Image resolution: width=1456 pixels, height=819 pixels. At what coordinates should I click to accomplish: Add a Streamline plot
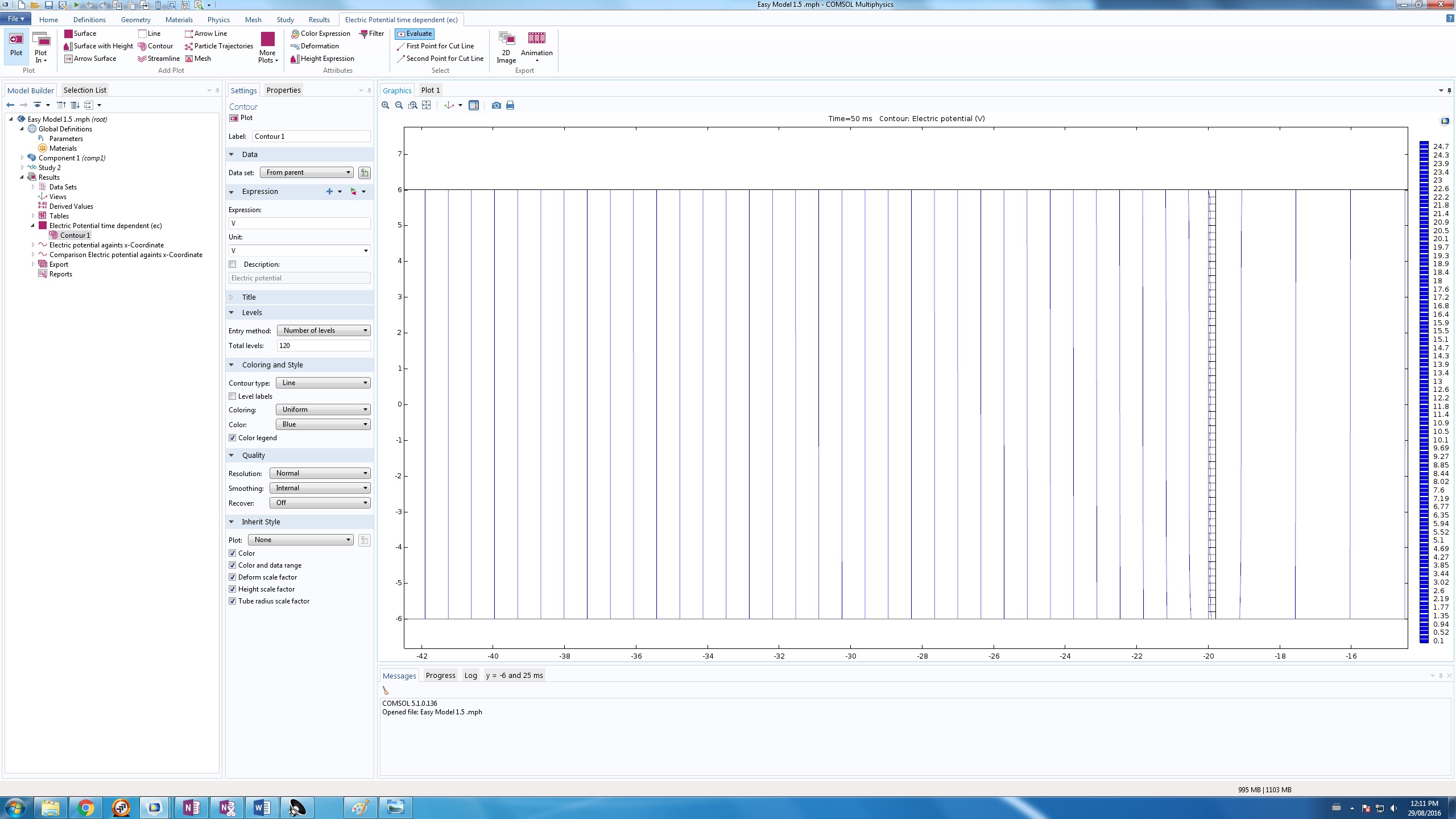click(159, 59)
